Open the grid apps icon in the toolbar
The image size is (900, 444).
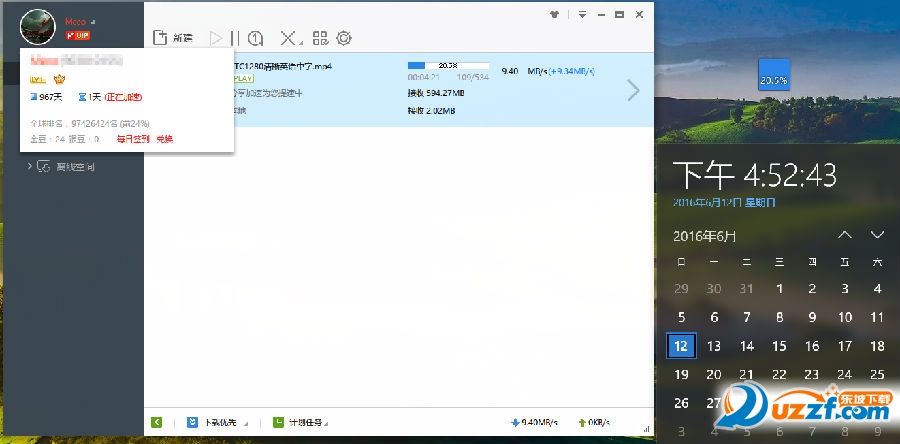(320, 38)
